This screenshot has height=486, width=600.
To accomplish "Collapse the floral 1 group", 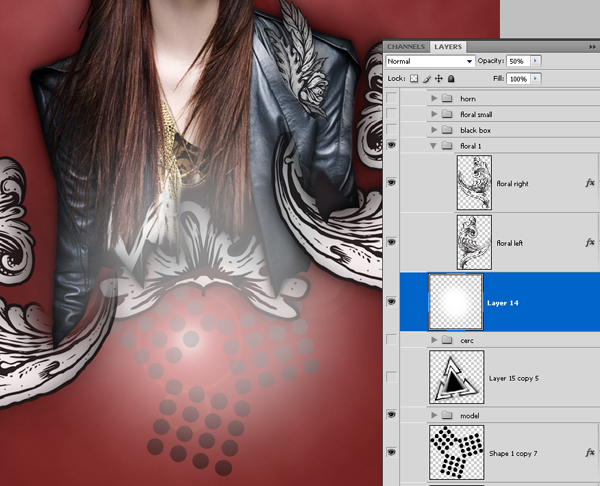I will point(434,146).
